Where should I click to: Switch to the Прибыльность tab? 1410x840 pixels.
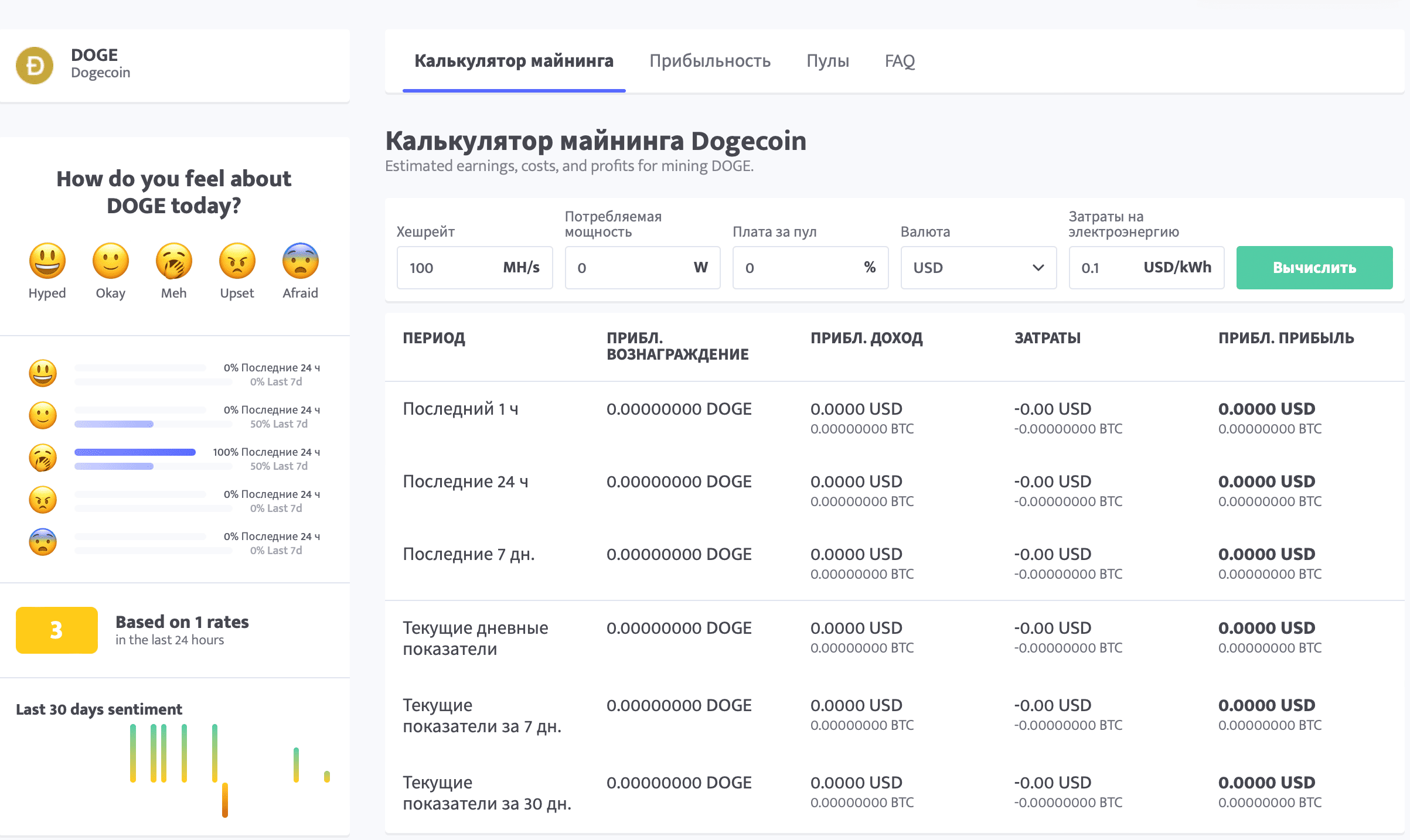[x=710, y=61]
